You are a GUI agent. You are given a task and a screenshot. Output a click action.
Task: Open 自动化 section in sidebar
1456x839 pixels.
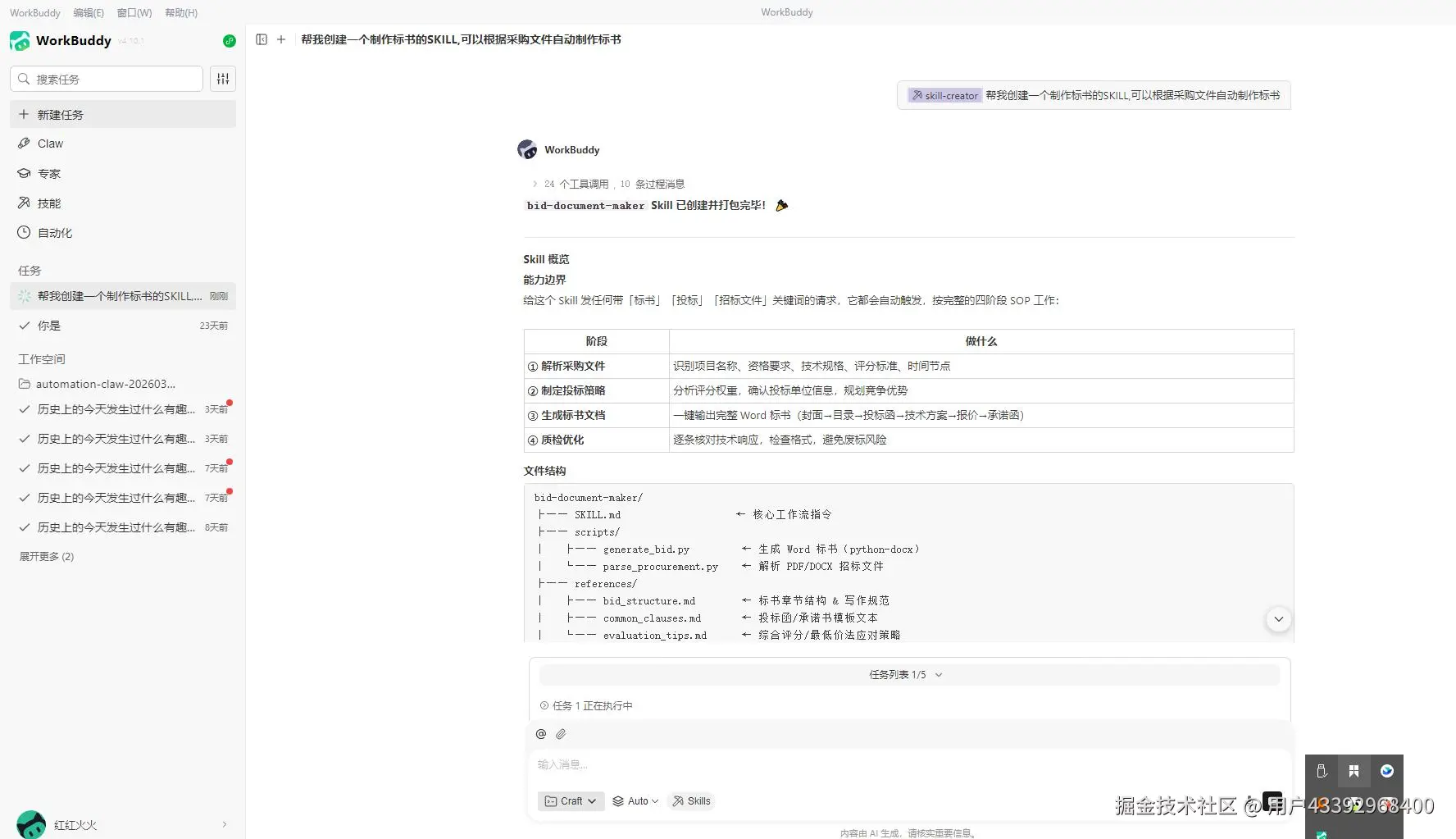click(123, 233)
